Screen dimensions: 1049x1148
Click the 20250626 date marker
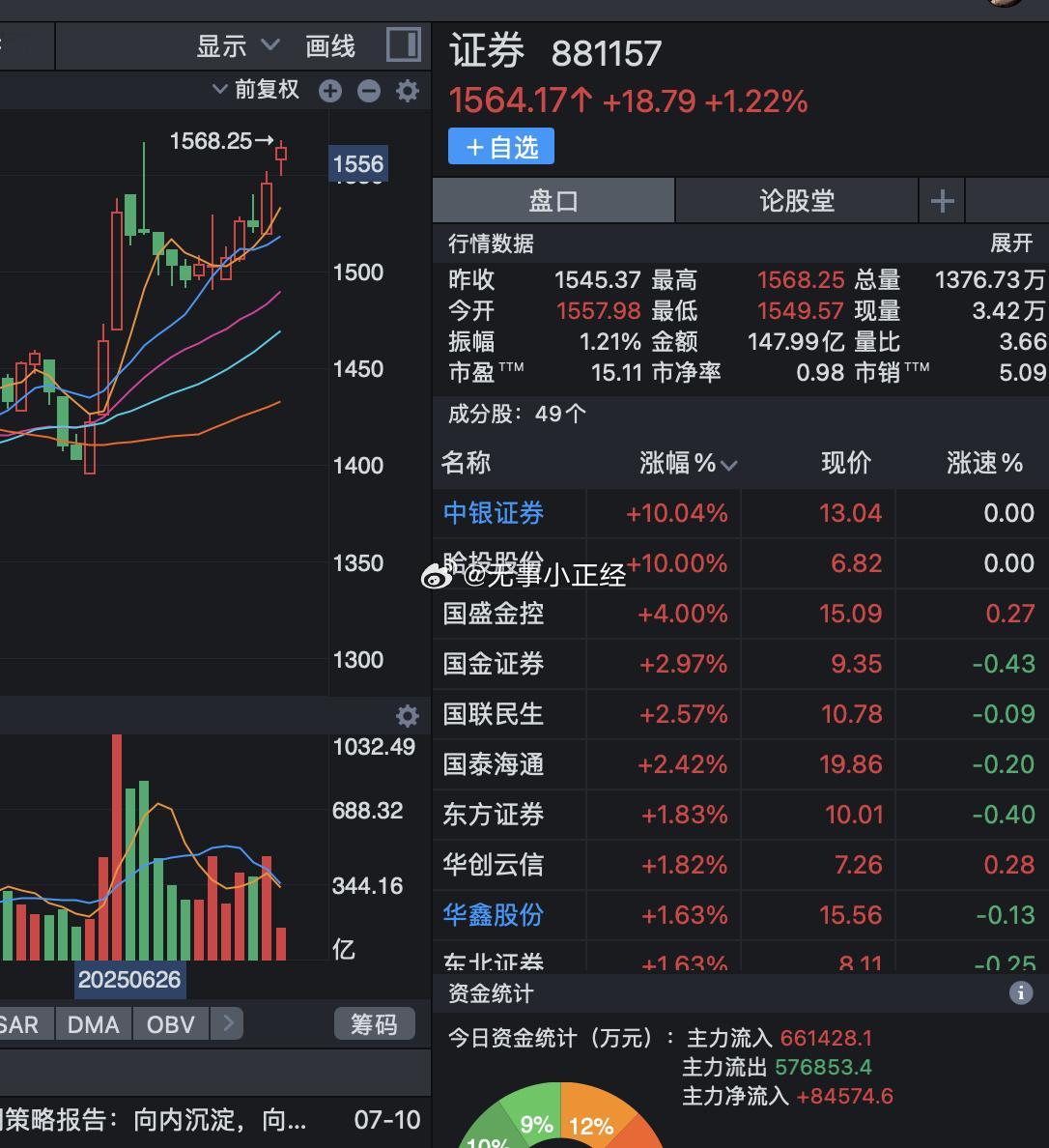129,980
